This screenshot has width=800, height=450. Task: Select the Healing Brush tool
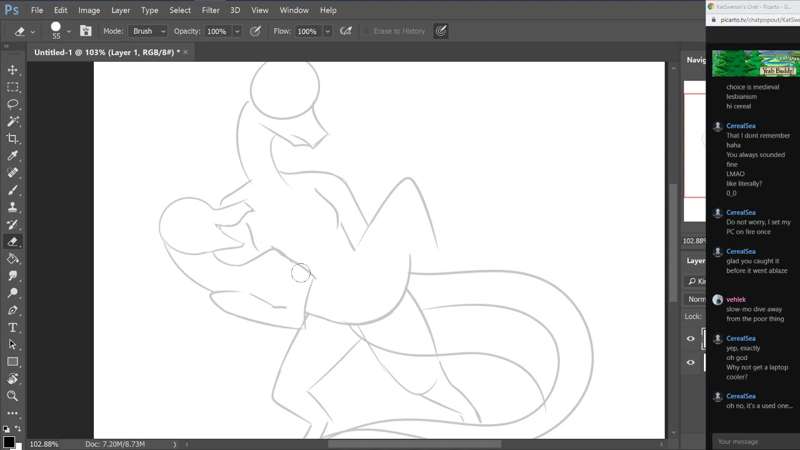point(13,173)
